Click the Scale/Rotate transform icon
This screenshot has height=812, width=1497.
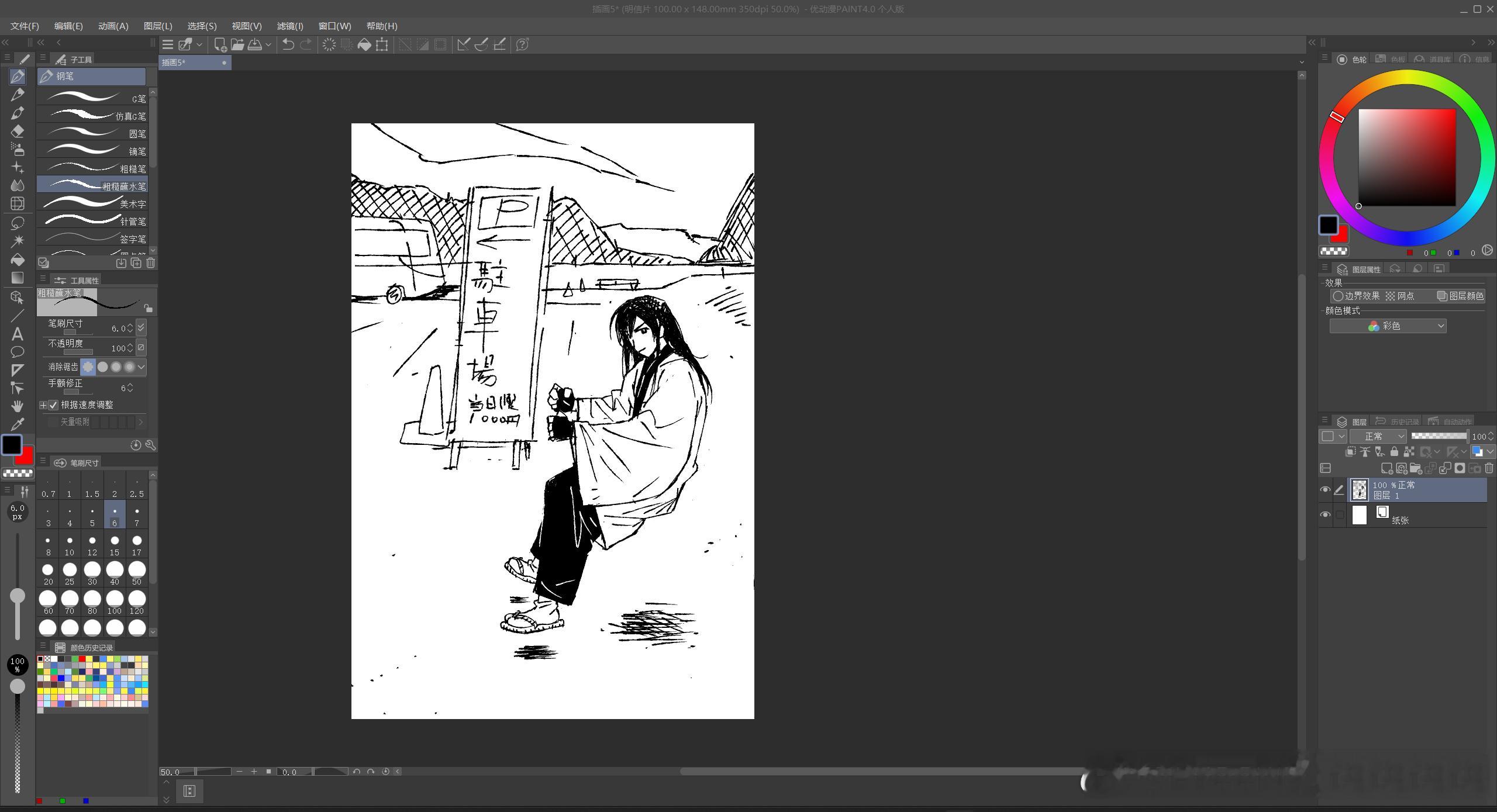coord(382,44)
